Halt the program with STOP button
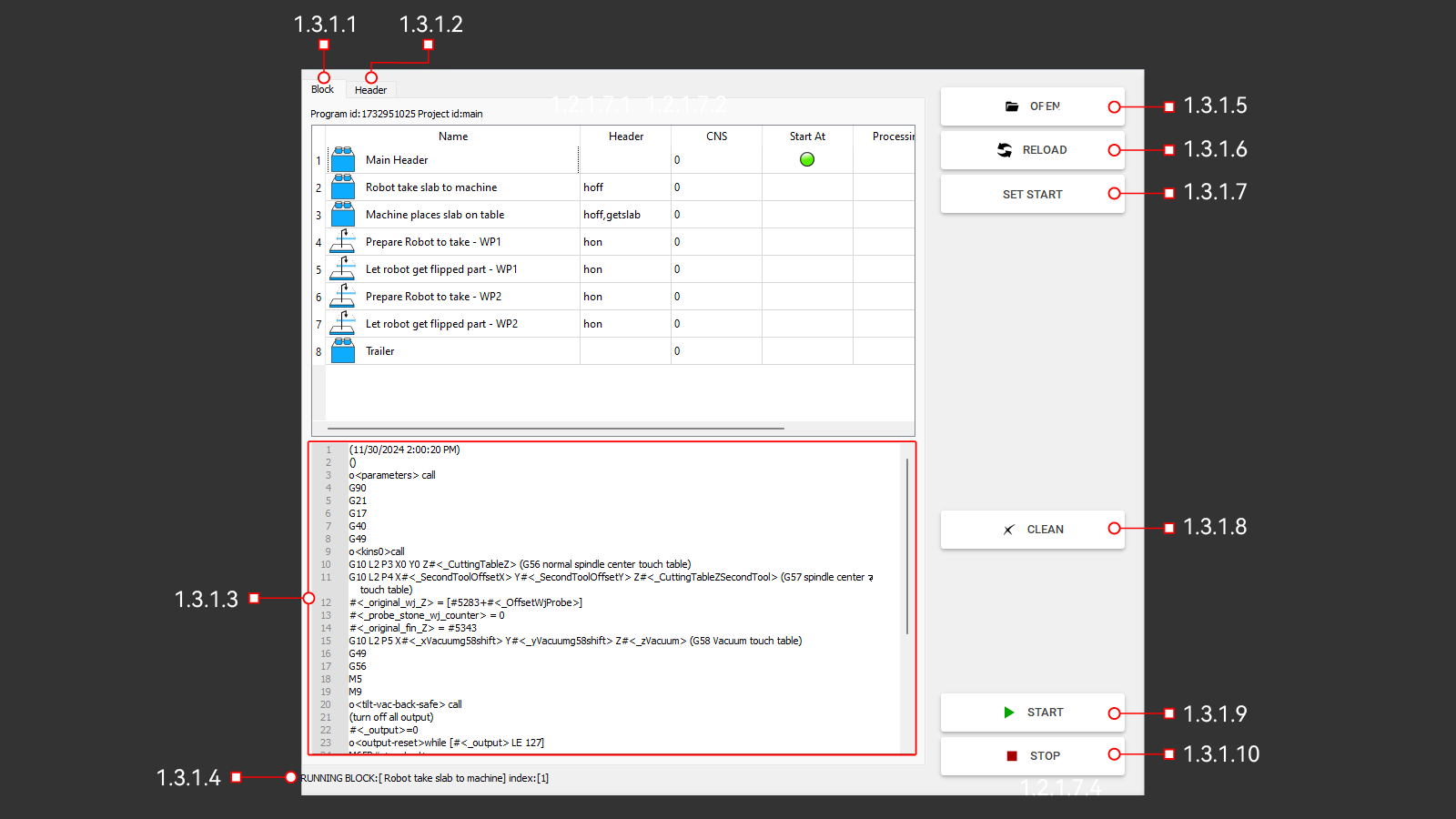Screen dimensions: 1456x819 (x=1032, y=756)
